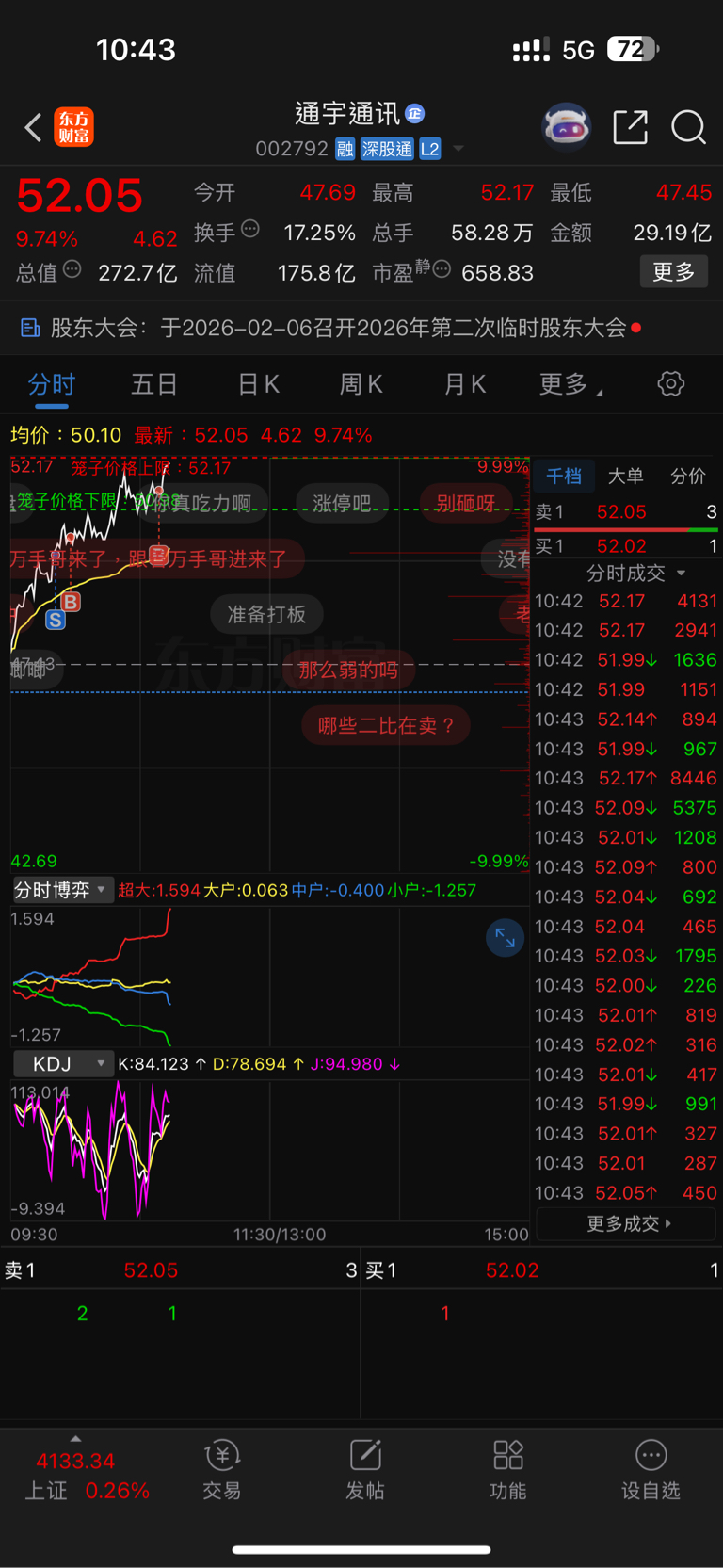Tap the 换手 info circle icon
Image resolution: width=723 pixels, height=1568 pixels.
250,228
